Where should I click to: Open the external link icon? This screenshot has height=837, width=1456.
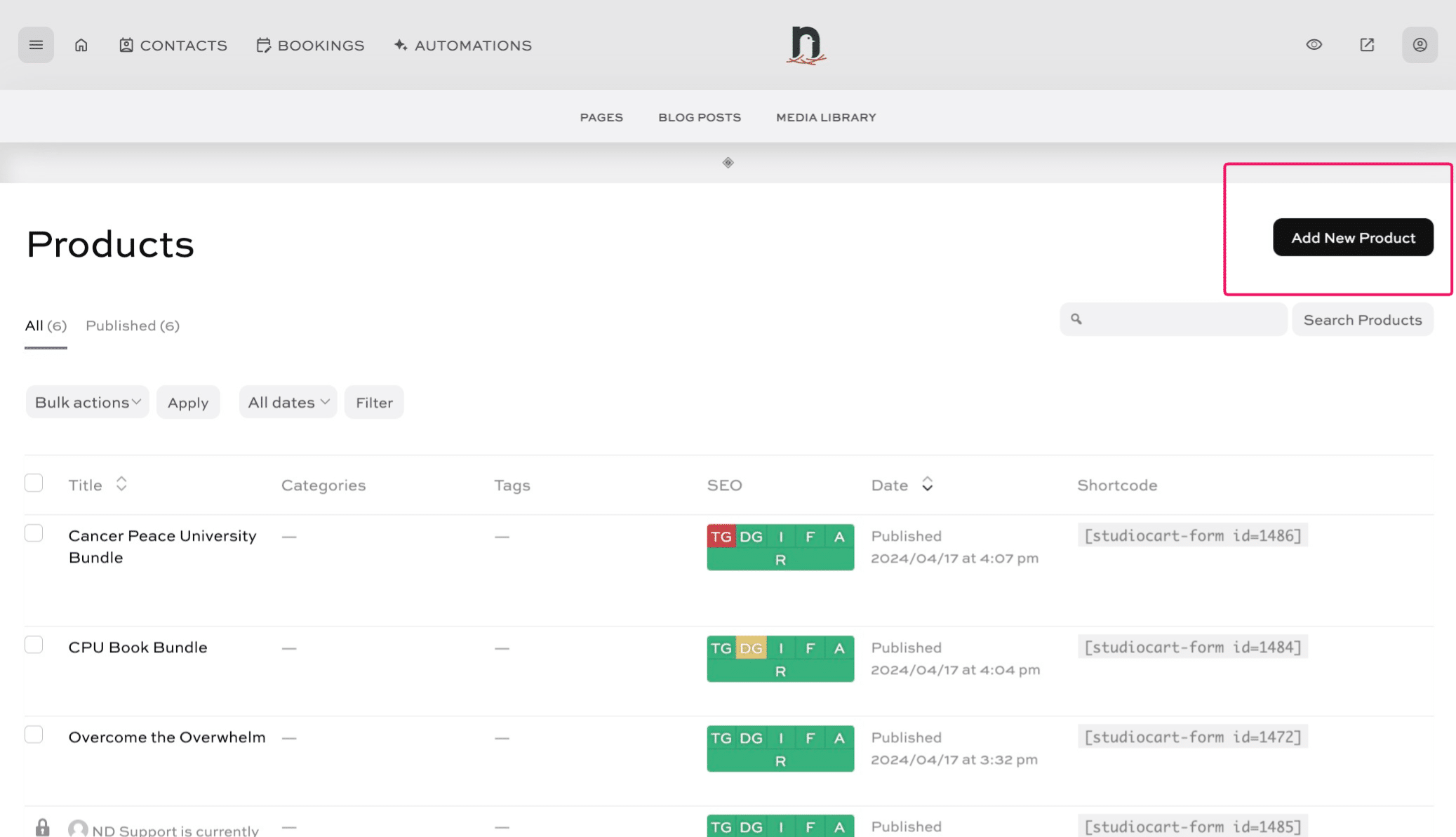pyautogui.click(x=1367, y=45)
